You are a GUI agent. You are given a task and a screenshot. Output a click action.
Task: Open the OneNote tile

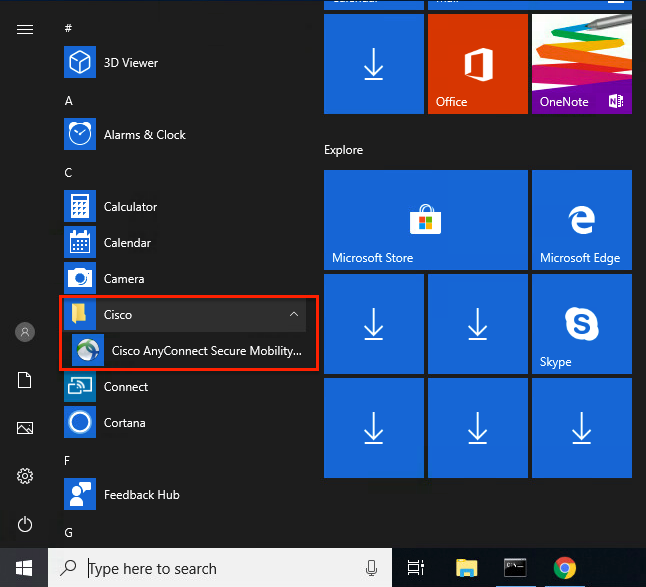[x=582, y=64]
